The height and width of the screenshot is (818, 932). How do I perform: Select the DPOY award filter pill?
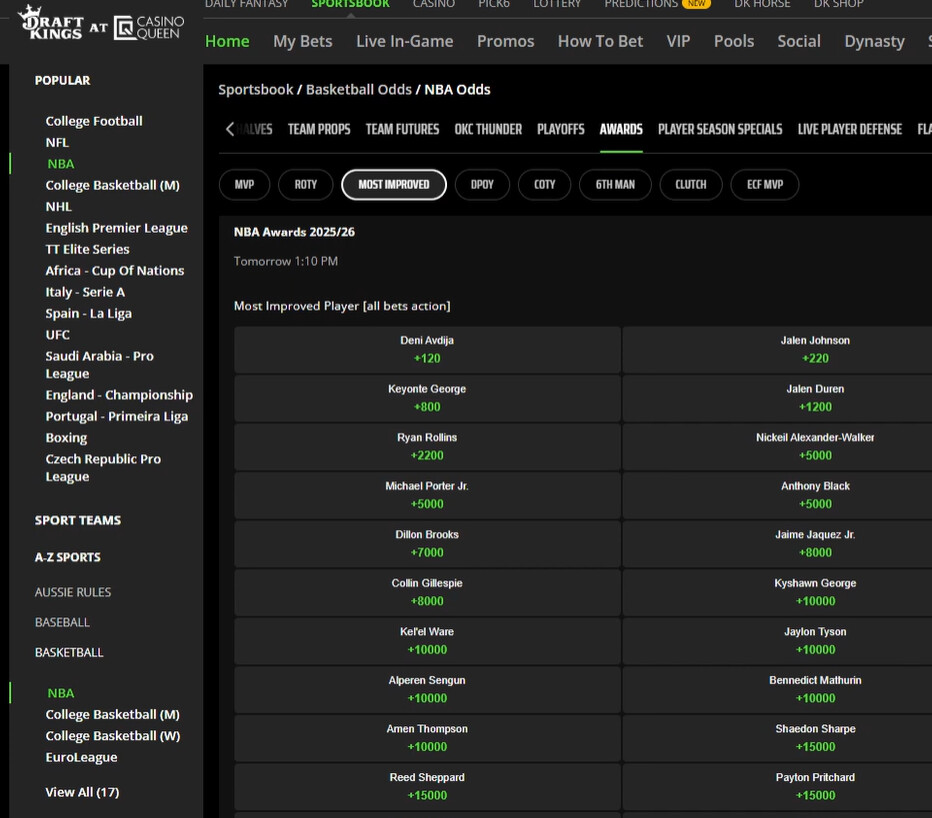pyautogui.click(x=482, y=185)
